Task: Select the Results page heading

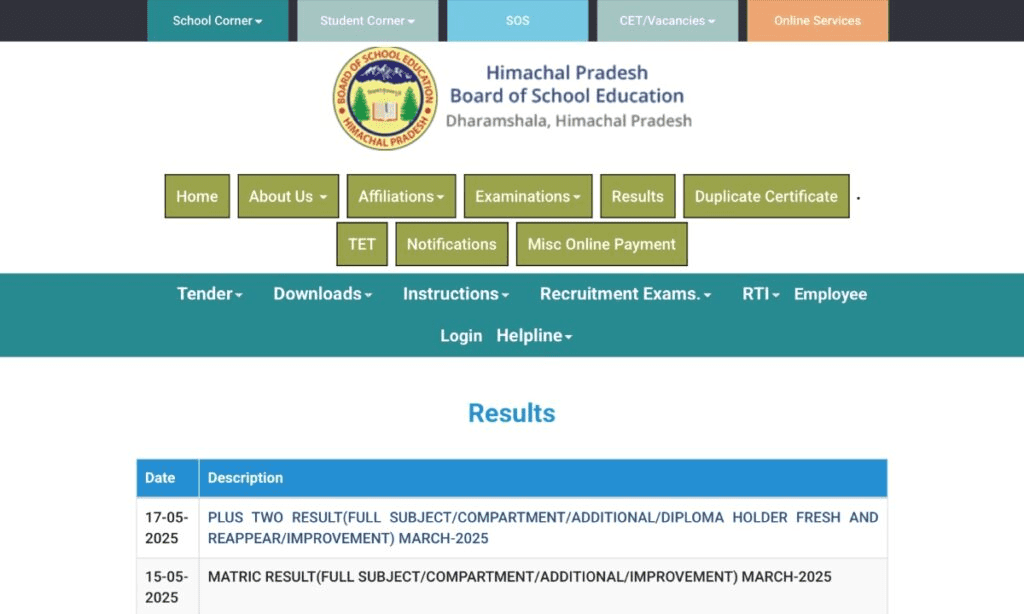Action: point(511,413)
